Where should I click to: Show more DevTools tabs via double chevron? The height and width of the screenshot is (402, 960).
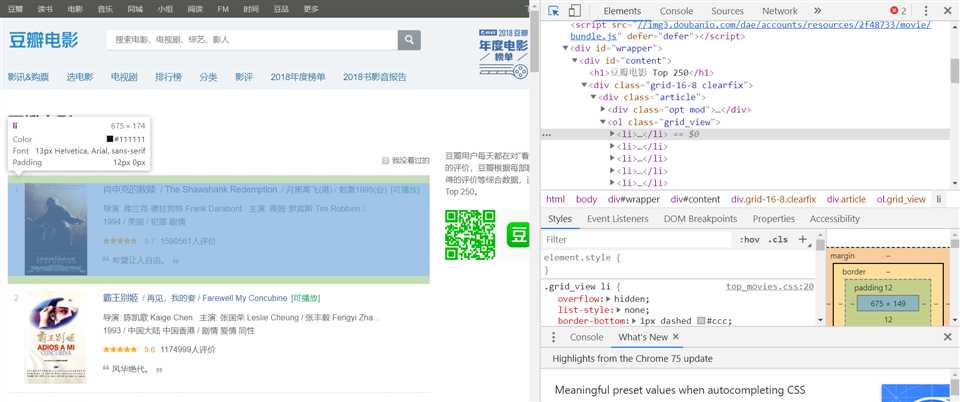point(817,11)
